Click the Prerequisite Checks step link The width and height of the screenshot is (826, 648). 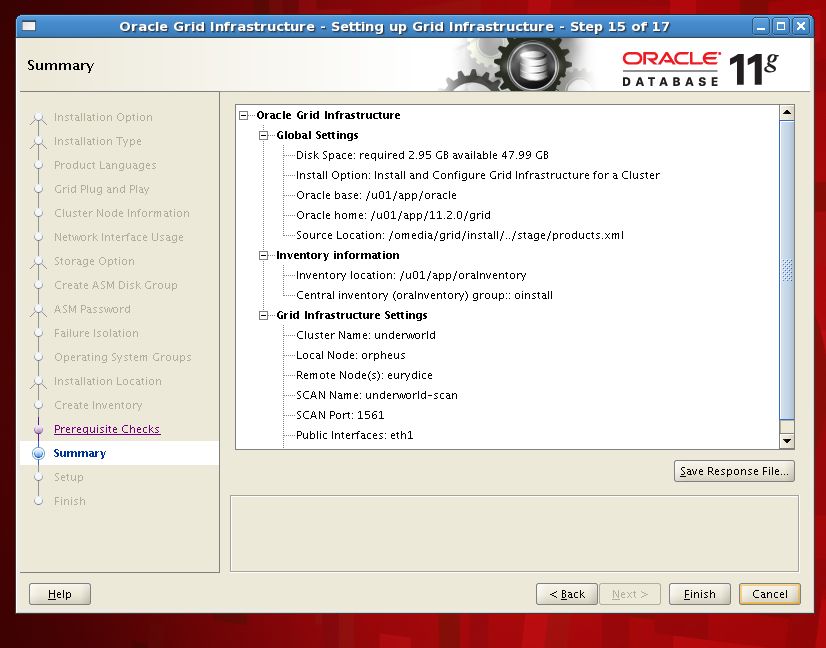[x=106, y=429]
